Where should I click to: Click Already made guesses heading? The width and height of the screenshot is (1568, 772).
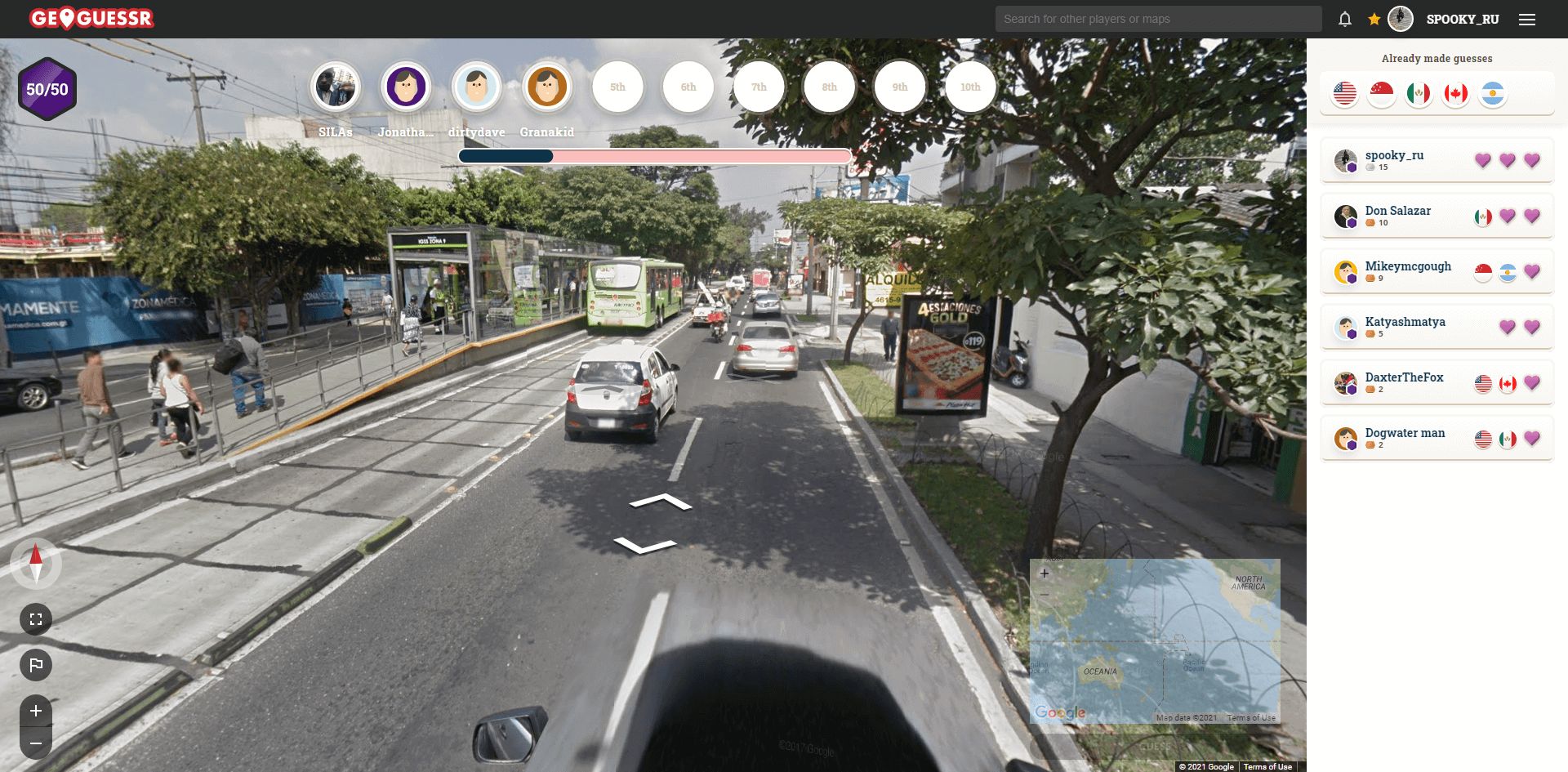[1437, 58]
